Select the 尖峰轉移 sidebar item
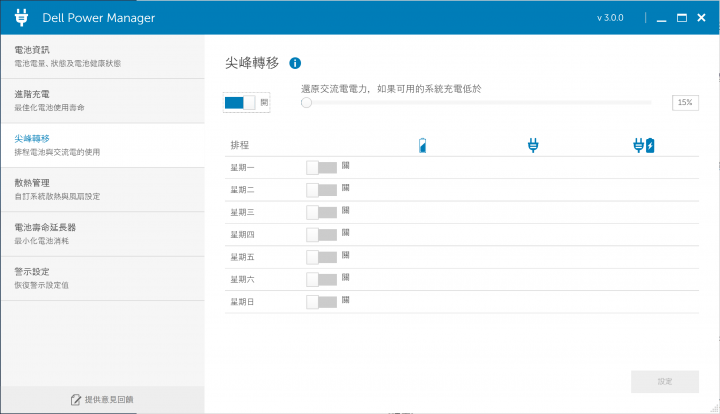 tap(103, 145)
